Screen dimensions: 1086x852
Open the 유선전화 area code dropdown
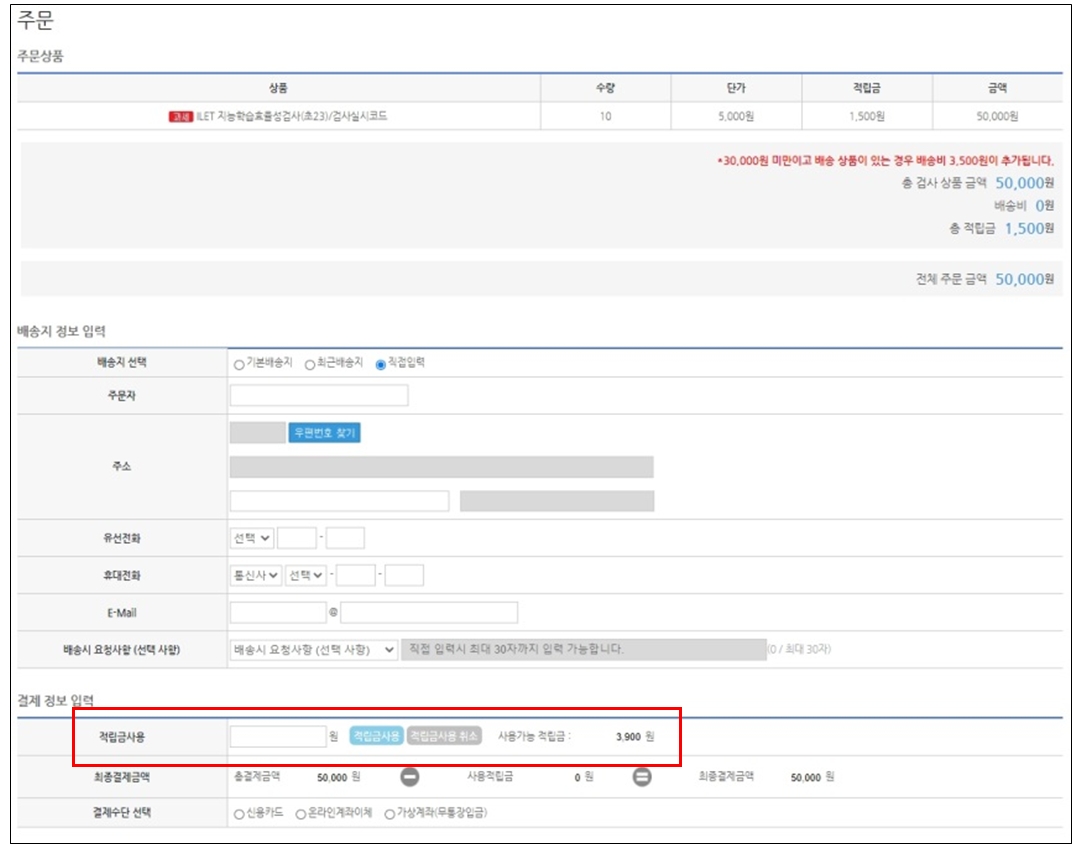click(x=251, y=538)
